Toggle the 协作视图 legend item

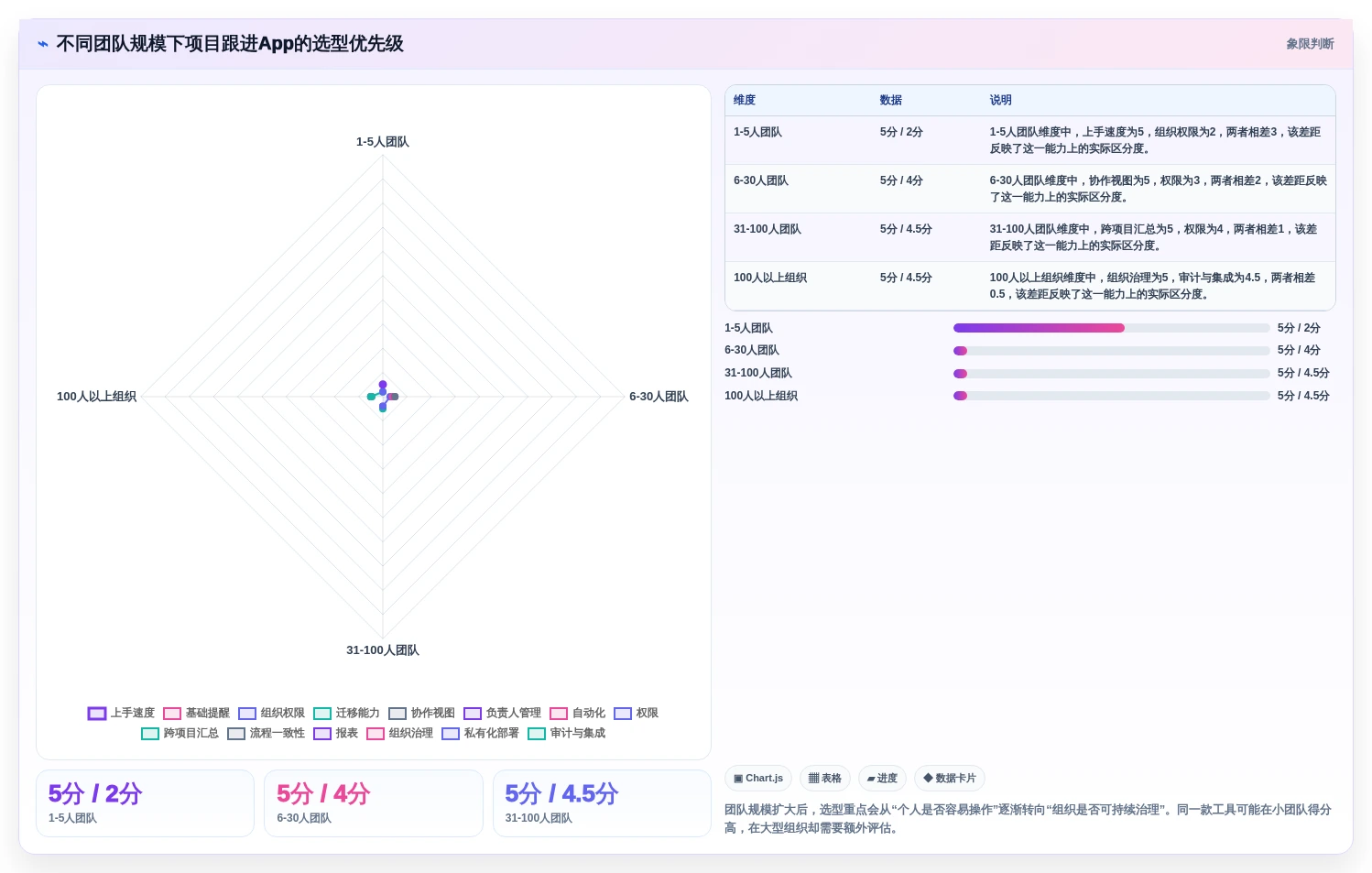(422, 713)
